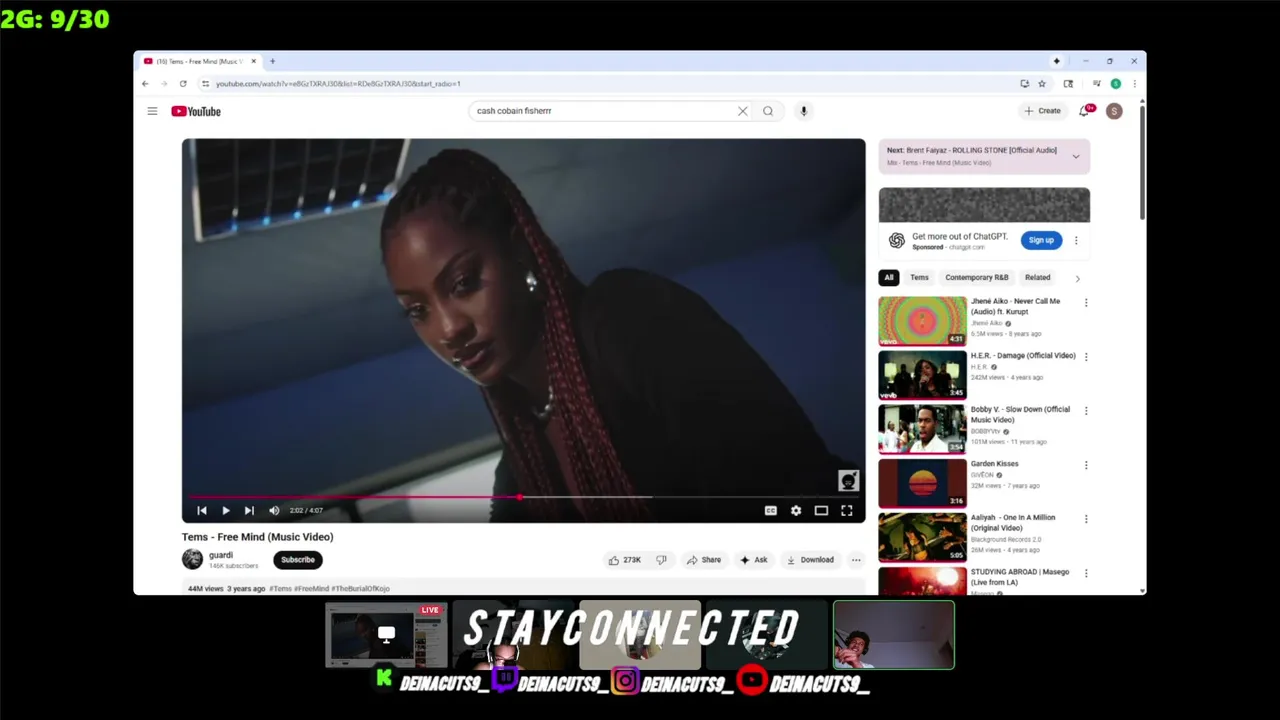This screenshot has width=1280, height=720.
Task: Share the video
Action: pyautogui.click(x=703, y=560)
